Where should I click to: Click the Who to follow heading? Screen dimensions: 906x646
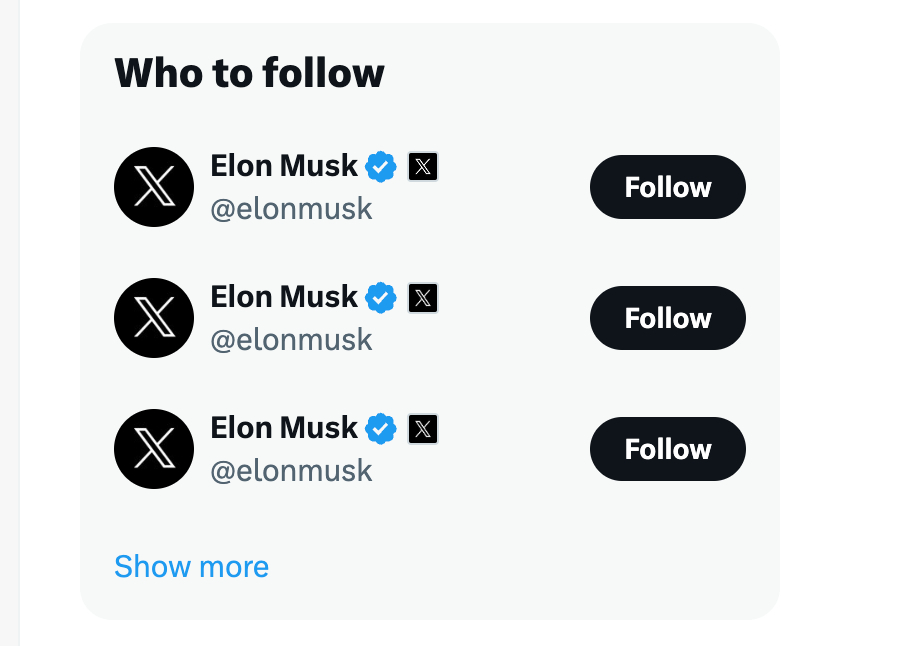pyautogui.click(x=249, y=74)
